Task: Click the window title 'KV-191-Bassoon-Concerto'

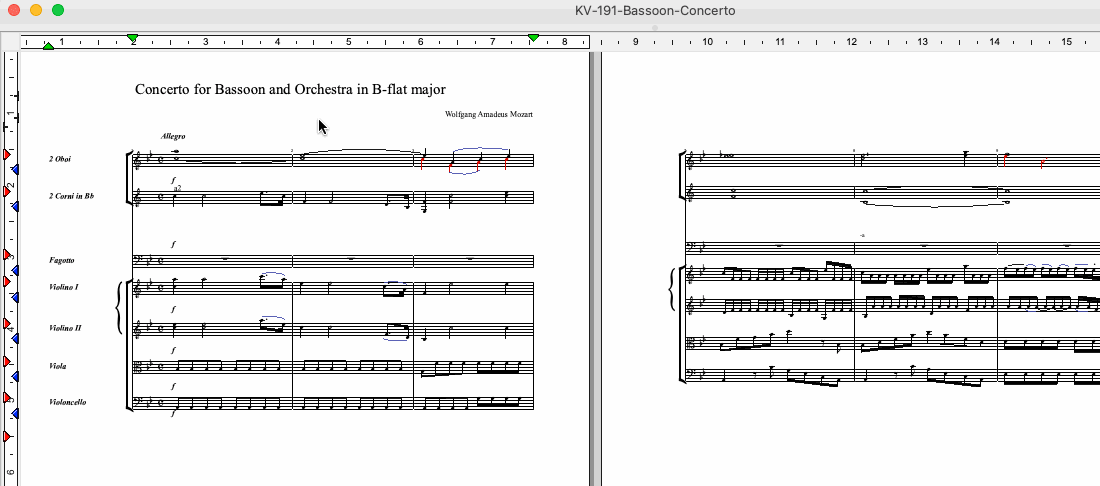Action: pos(655,11)
